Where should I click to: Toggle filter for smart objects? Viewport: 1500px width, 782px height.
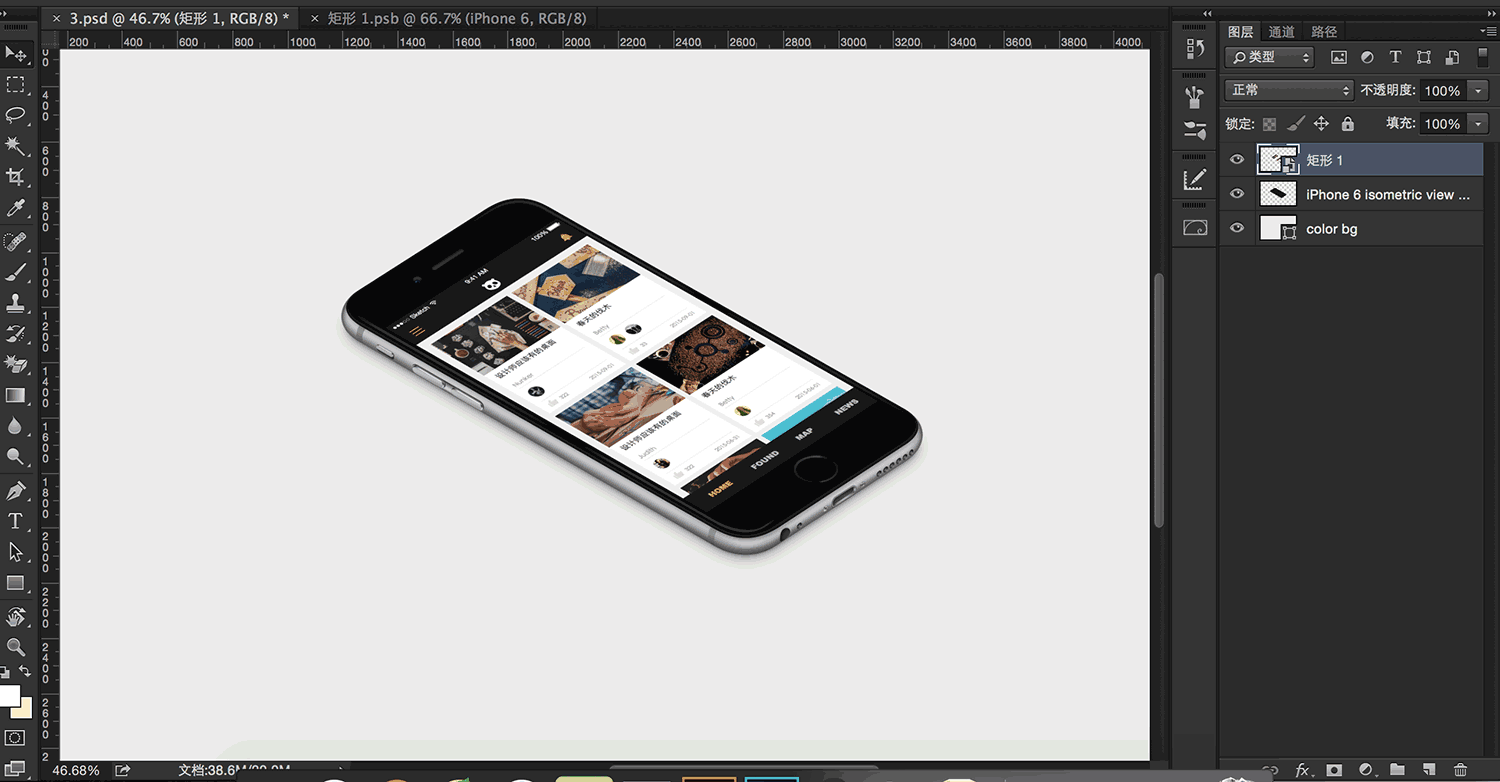[x=1452, y=58]
